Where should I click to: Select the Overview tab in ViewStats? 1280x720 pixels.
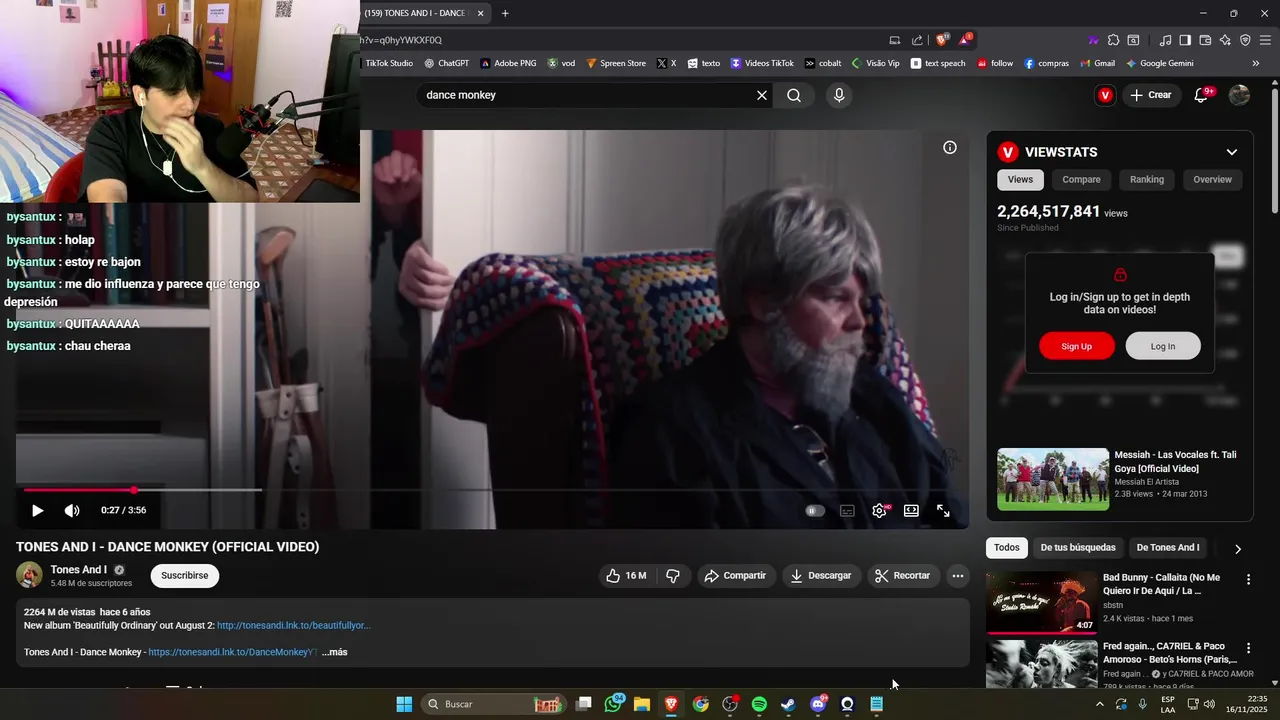(x=1212, y=180)
